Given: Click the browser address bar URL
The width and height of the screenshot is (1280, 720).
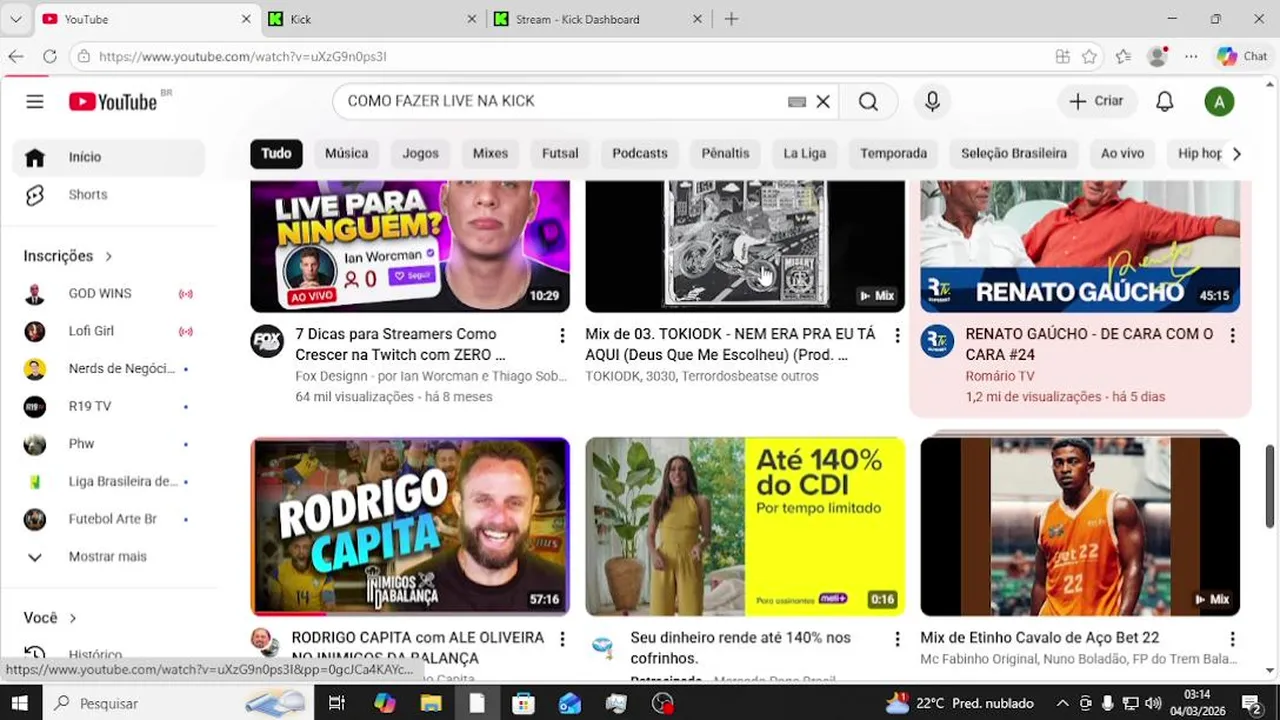Looking at the screenshot, I should point(243,57).
